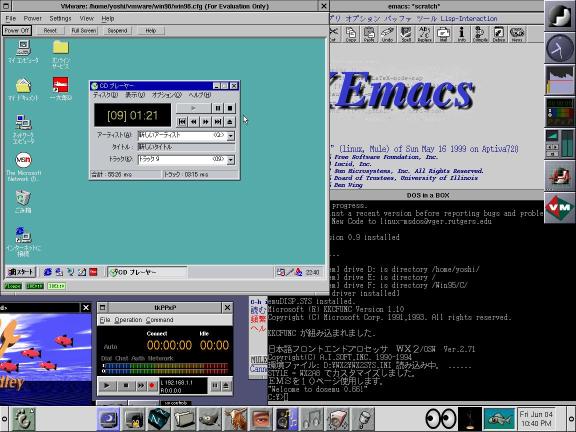The width and height of the screenshot is (576, 432).
Task: Click the Lisp-Interaction menu in XEmacs
Action: [x=469, y=18]
